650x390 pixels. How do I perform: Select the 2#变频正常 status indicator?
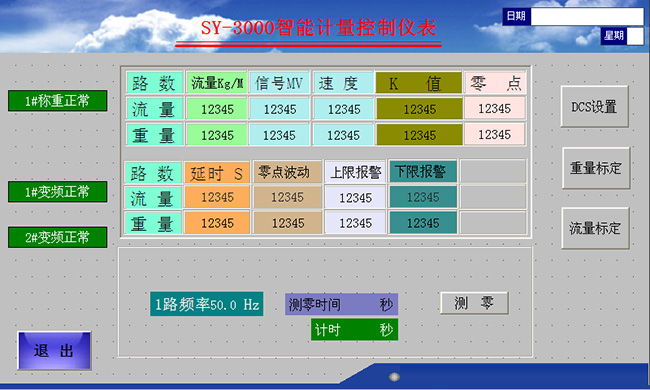click(58, 237)
